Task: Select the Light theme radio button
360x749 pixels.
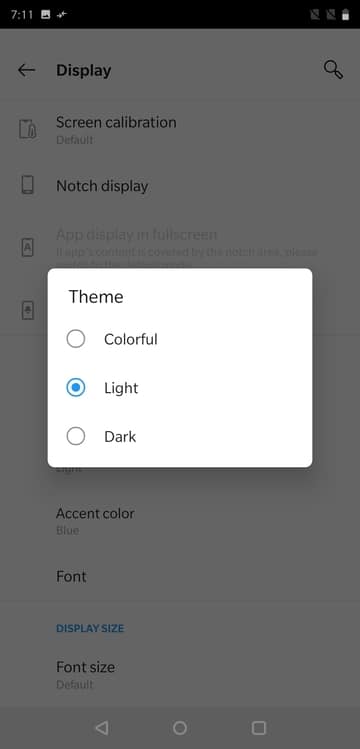Action: 76,388
